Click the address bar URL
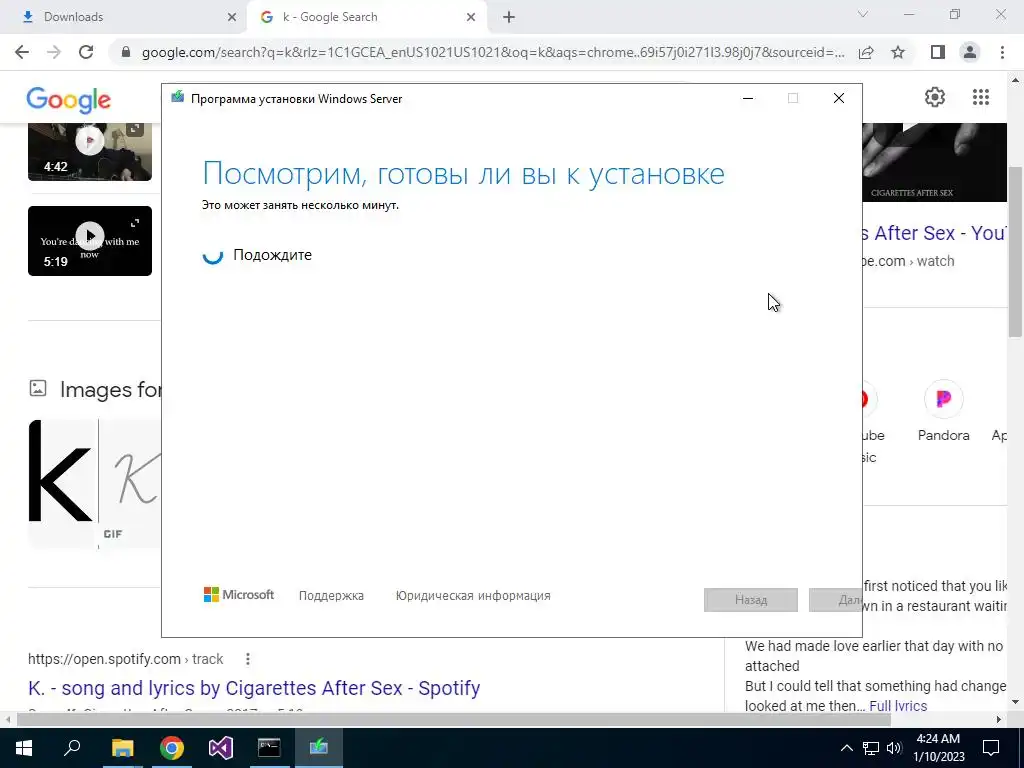Image resolution: width=1024 pixels, height=768 pixels. coord(493,52)
